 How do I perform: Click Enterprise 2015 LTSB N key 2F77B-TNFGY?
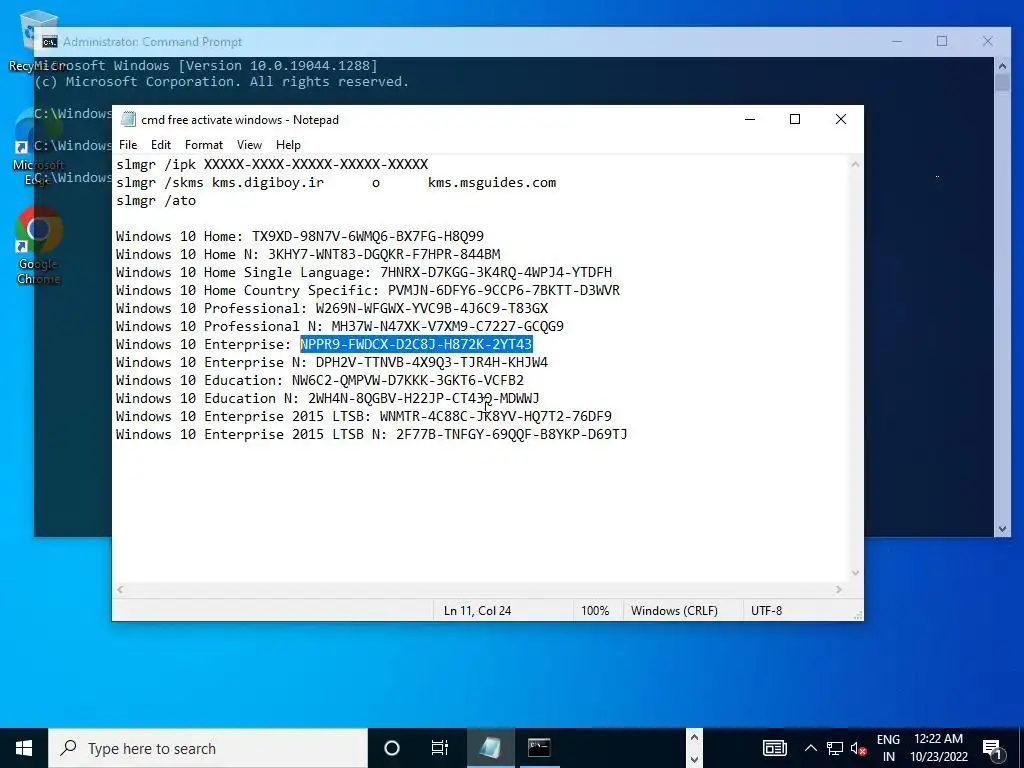coord(511,434)
